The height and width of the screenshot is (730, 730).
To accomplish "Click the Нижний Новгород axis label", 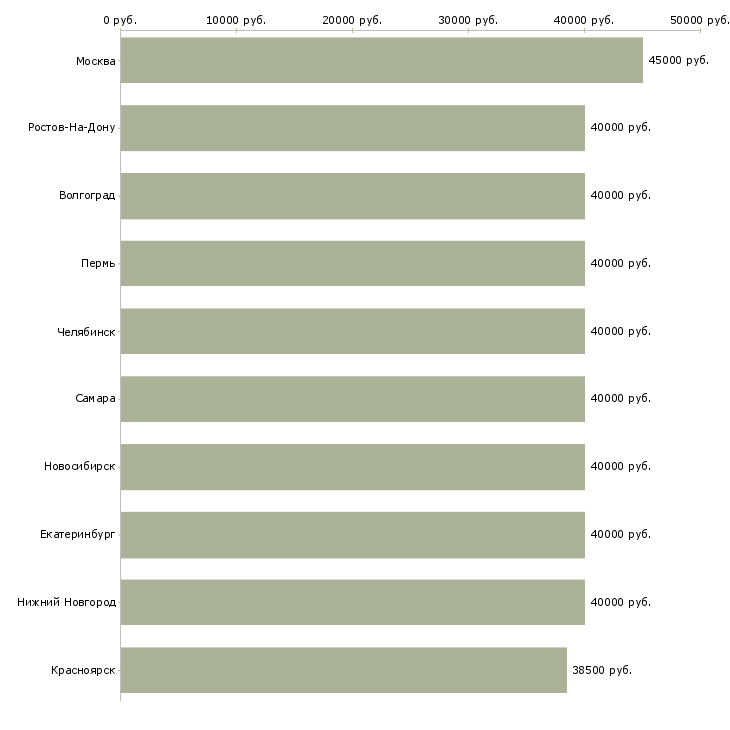I will (x=66, y=602).
